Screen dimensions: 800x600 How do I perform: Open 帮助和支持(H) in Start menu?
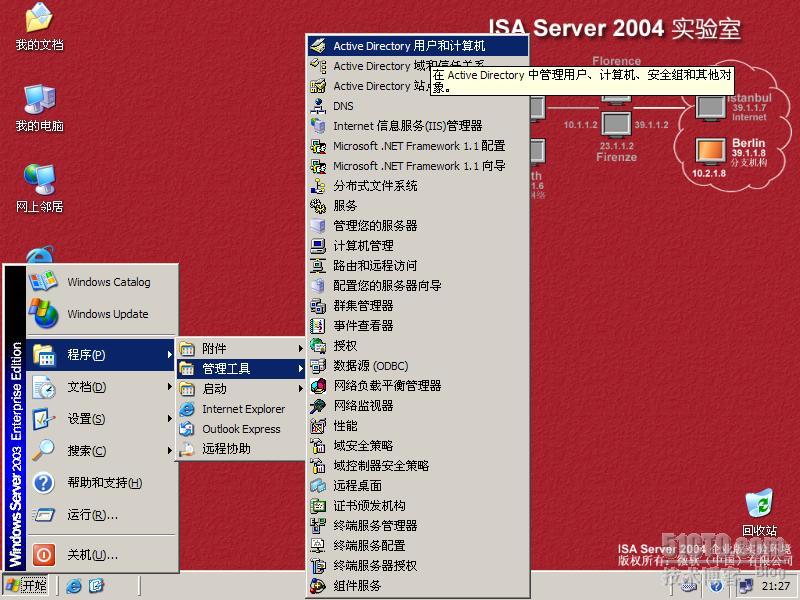coord(101,483)
